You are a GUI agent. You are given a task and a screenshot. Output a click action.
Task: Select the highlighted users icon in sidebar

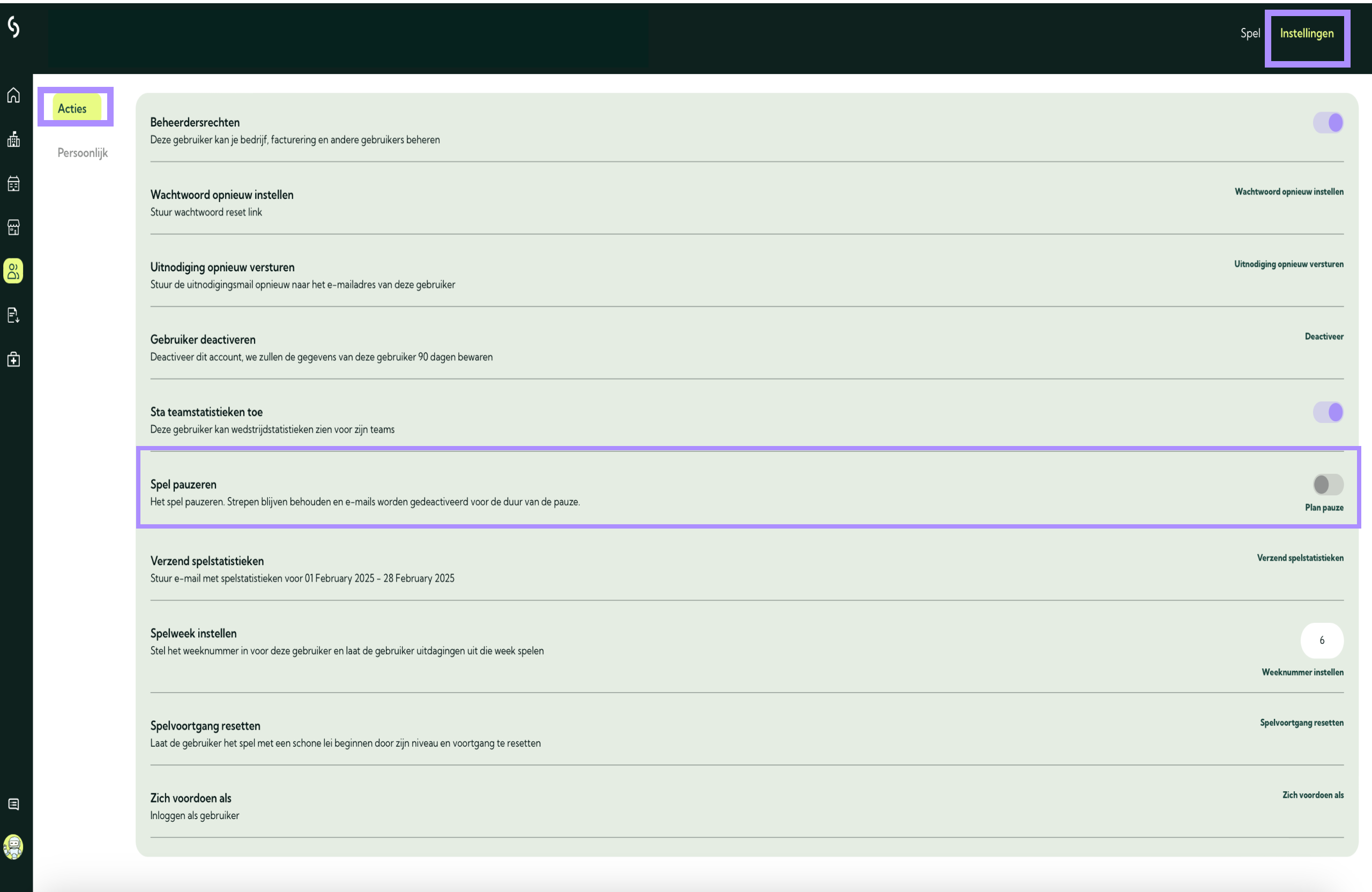point(14,271)
